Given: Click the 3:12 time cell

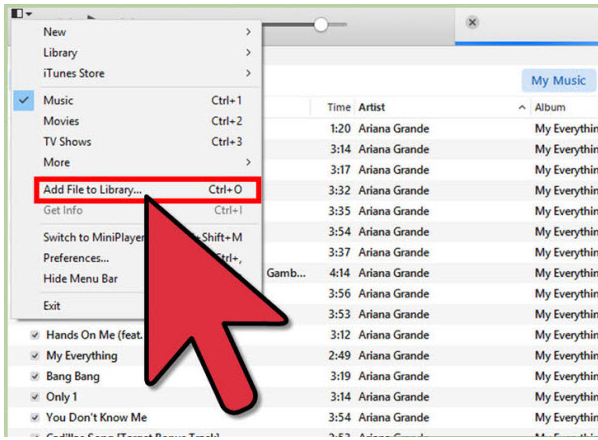Looking at the screenshot, I should (340, 335).
